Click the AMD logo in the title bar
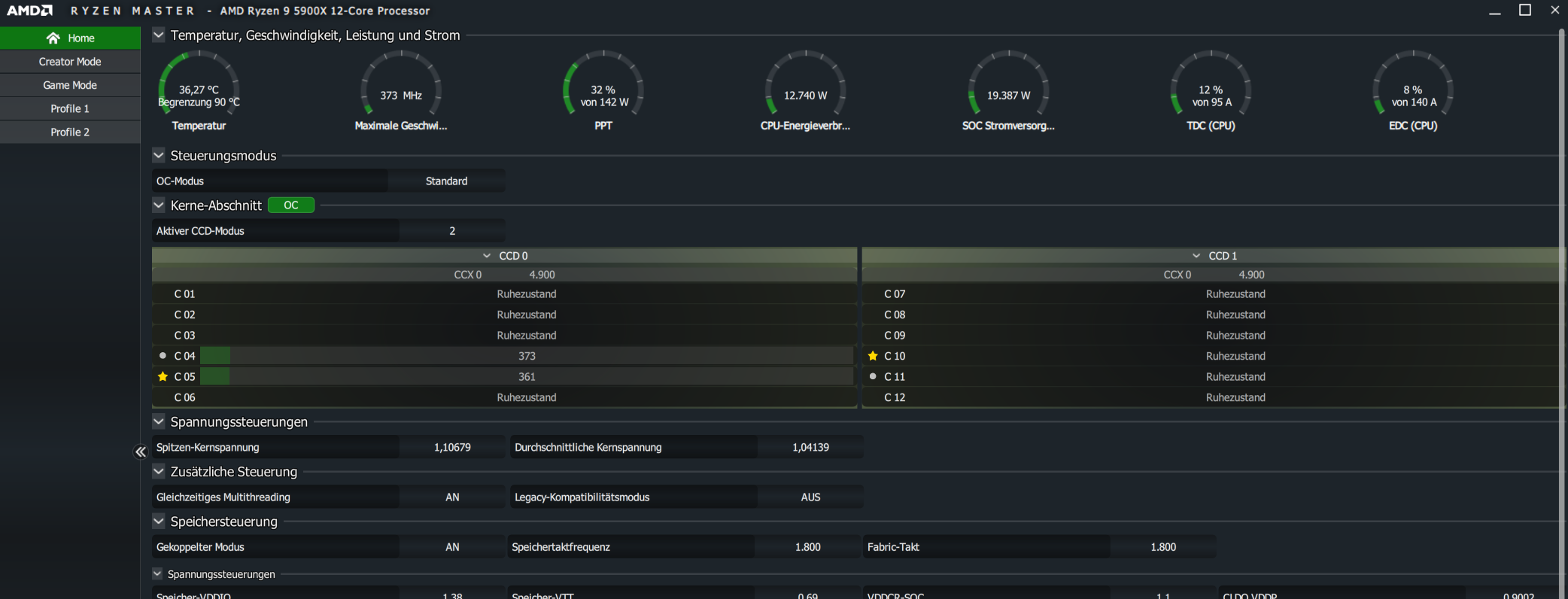Screen dimensions: 1568x599 pyautogui.click(x=29, y=11)
